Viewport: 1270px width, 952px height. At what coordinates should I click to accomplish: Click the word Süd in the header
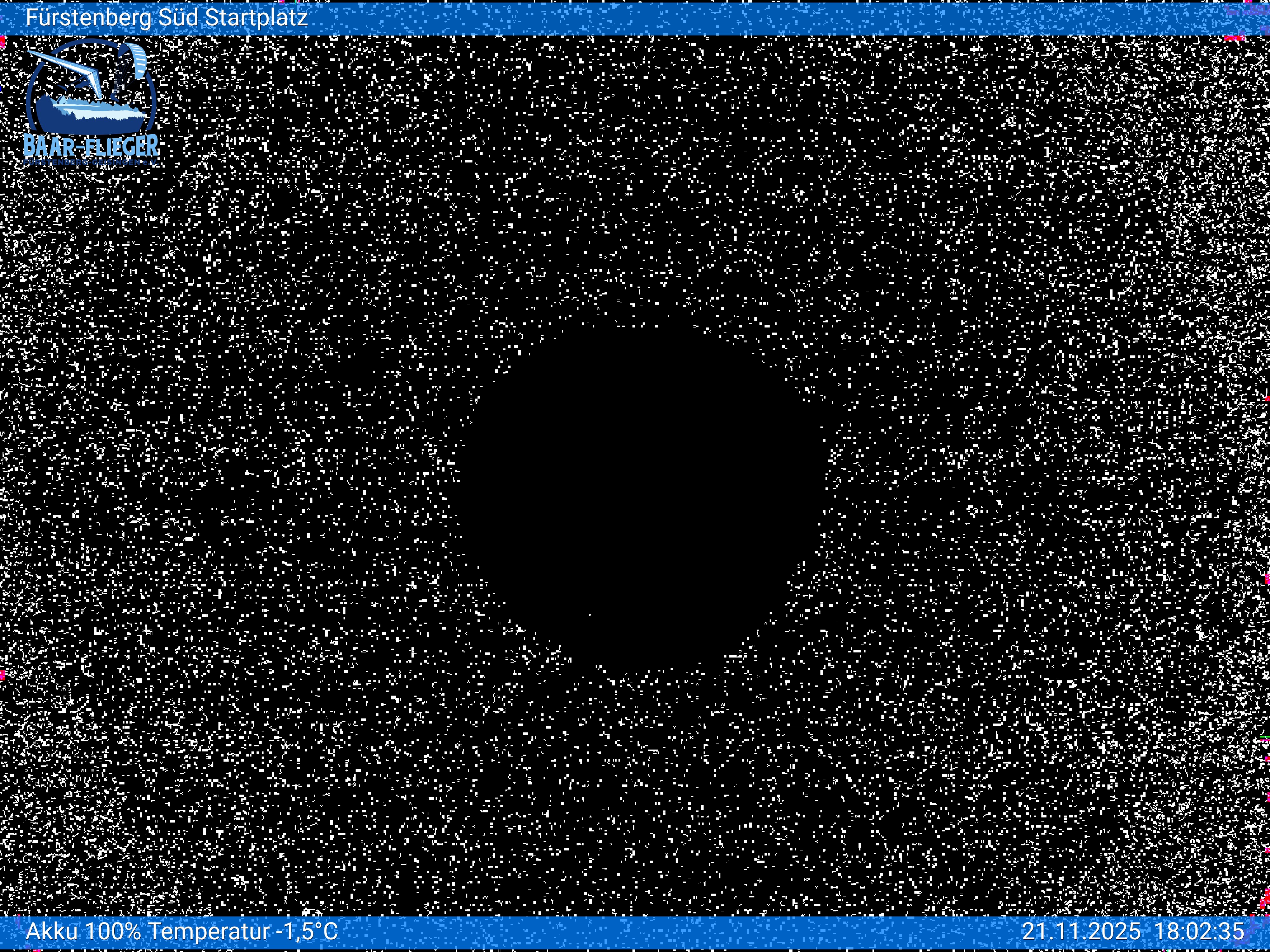178,18
